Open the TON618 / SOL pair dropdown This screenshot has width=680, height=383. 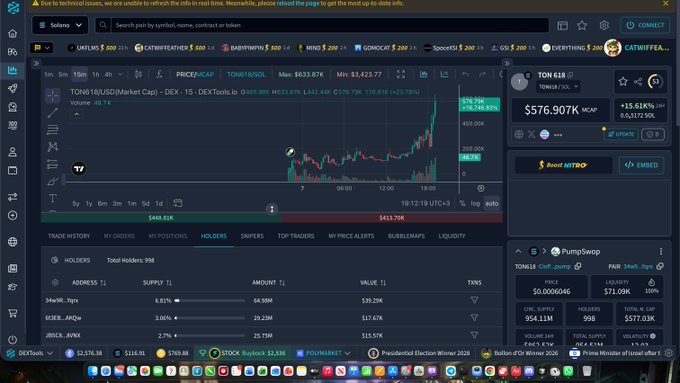558,87
